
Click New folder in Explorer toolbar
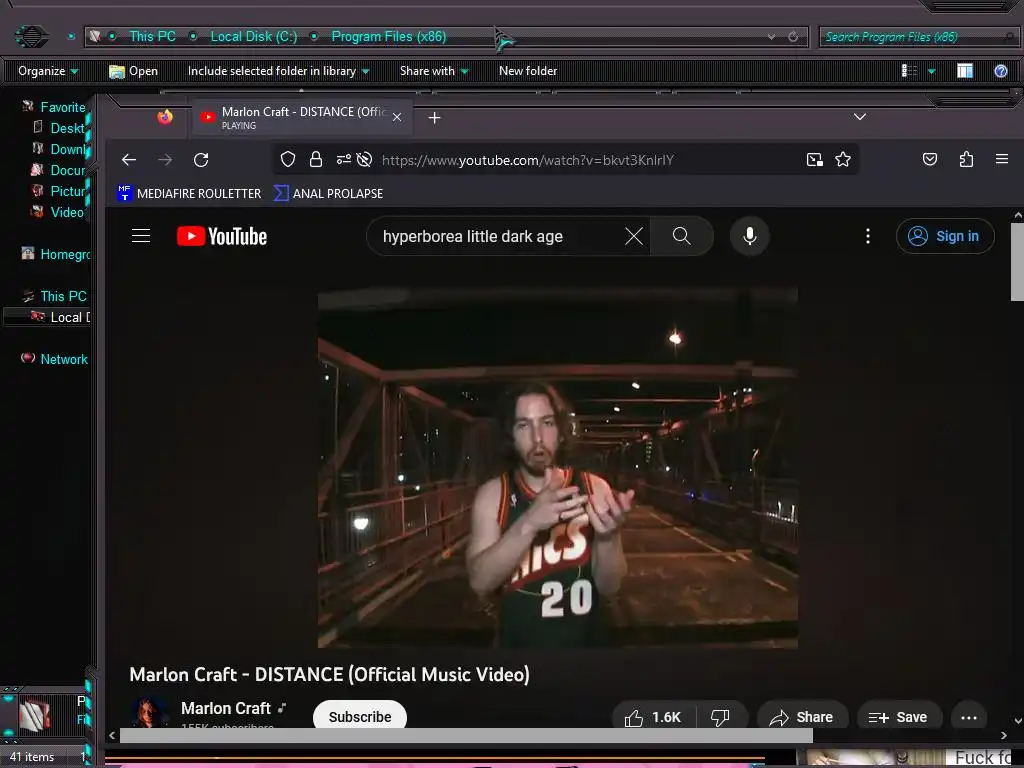tap(528, 71)
